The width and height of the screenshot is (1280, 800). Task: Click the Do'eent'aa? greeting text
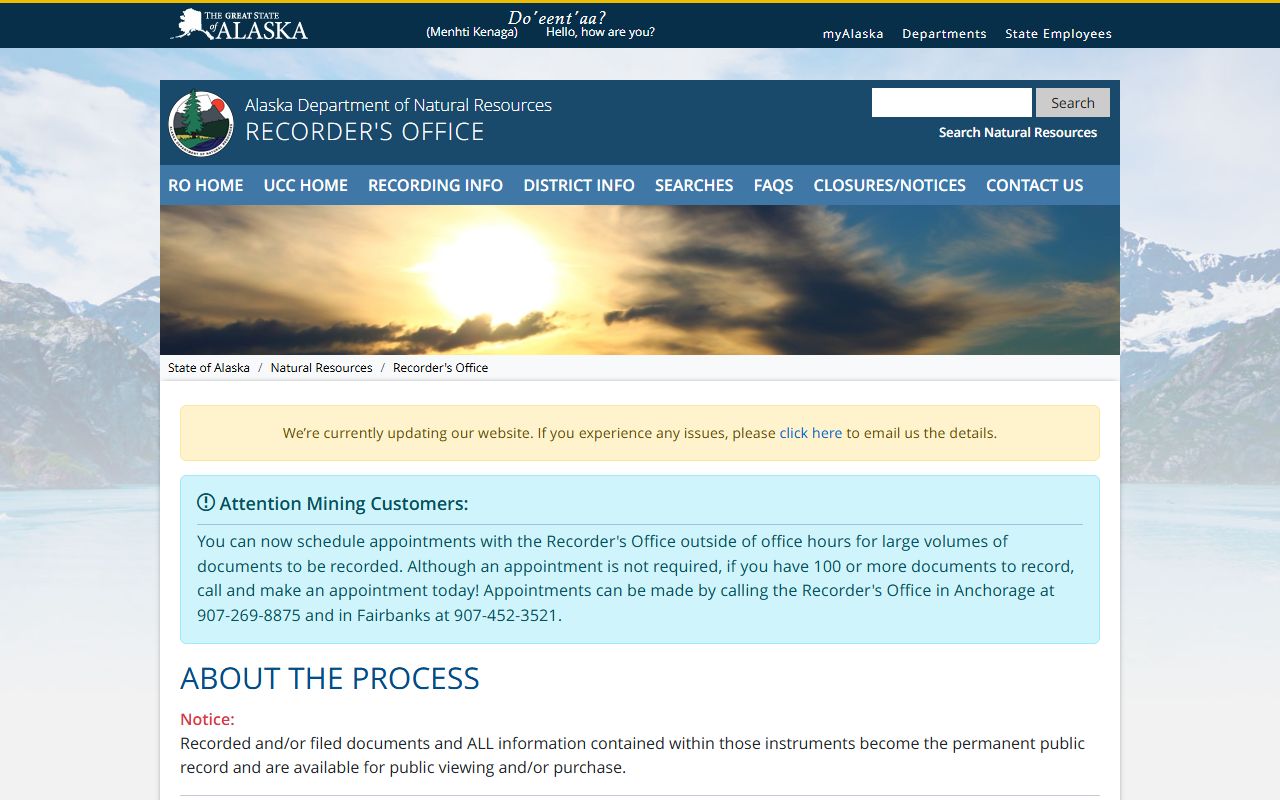tap(556, 17)
